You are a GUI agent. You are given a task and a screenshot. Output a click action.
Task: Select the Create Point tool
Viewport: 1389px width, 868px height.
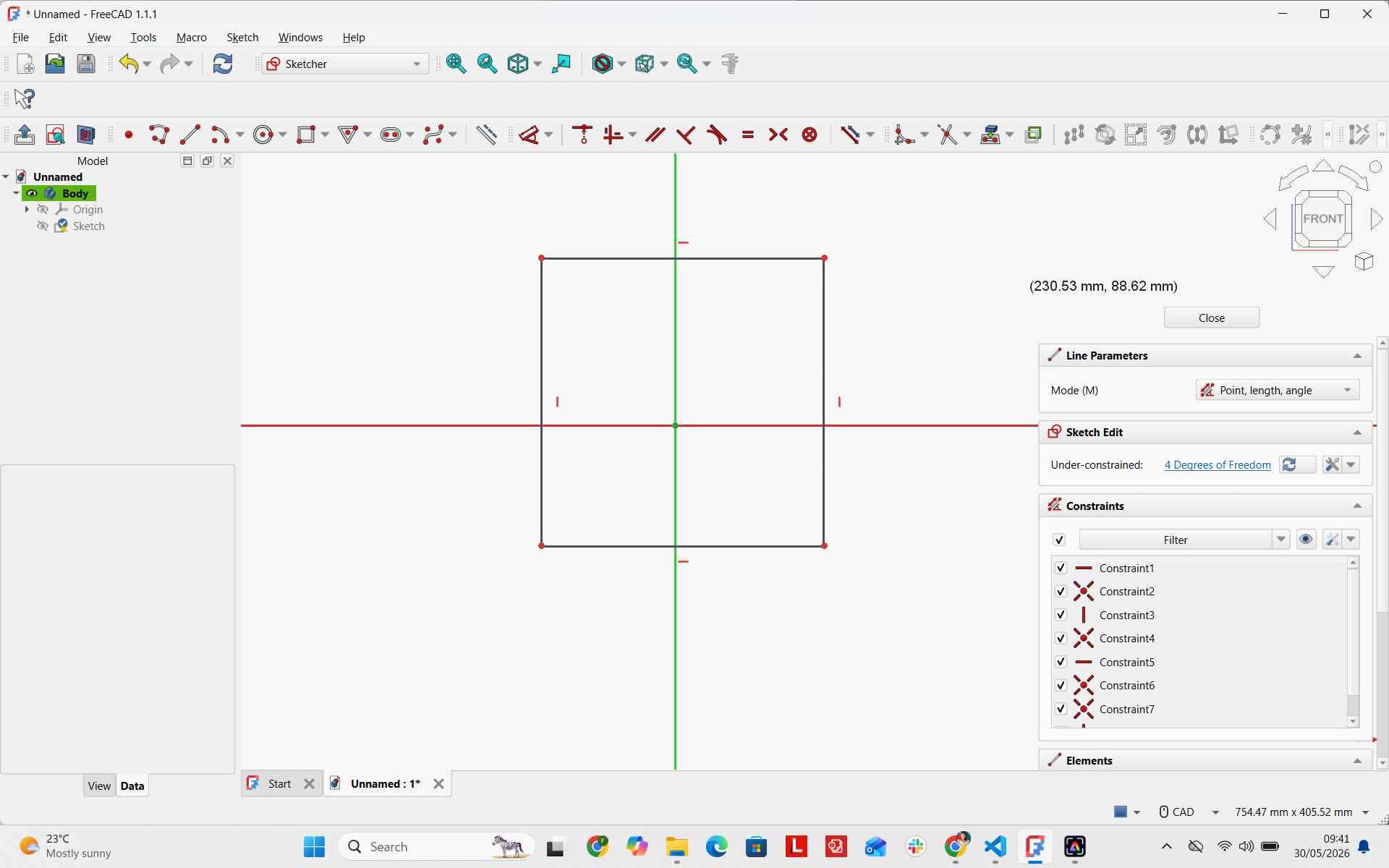pyautogui.click(x=129, y=135)
